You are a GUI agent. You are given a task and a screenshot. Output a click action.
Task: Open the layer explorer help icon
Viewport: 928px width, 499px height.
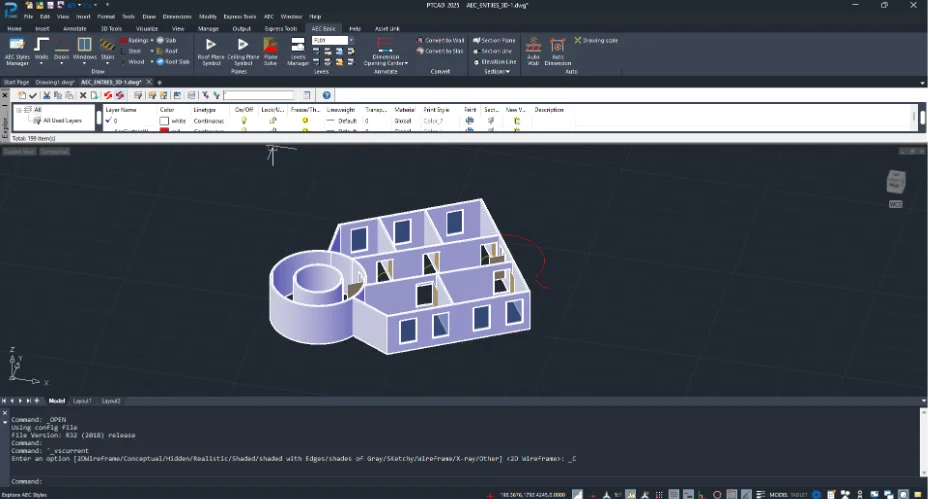click(x=326, y=95)
